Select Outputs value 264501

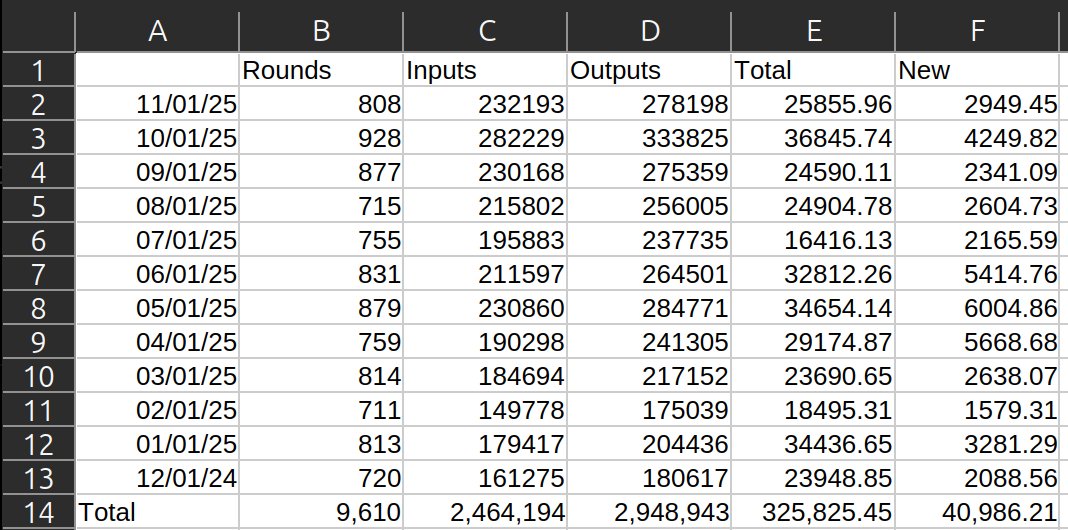649,274
